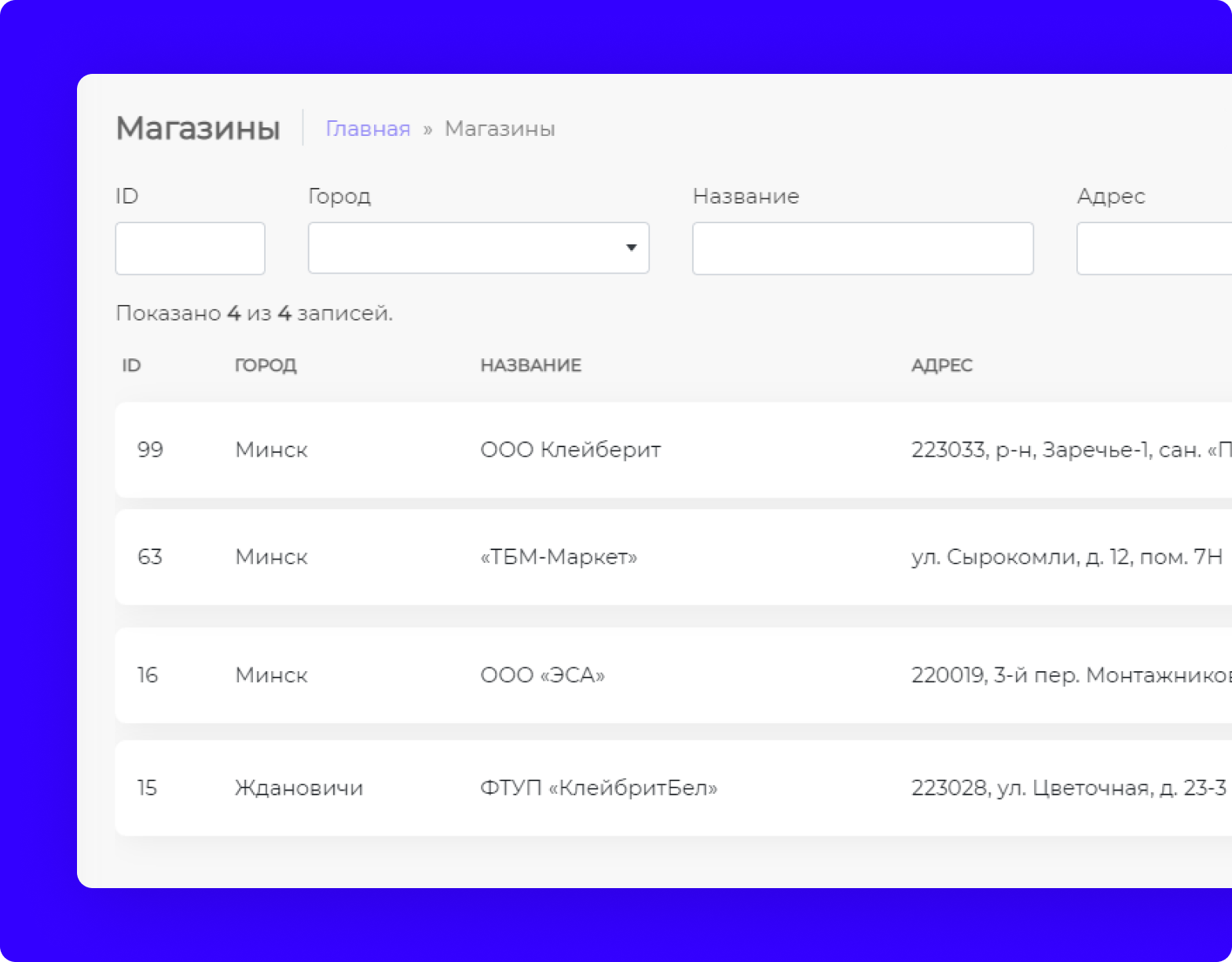Click address 223028, ул. Цветочная

pyautogui.click(x=1068, y=788)
